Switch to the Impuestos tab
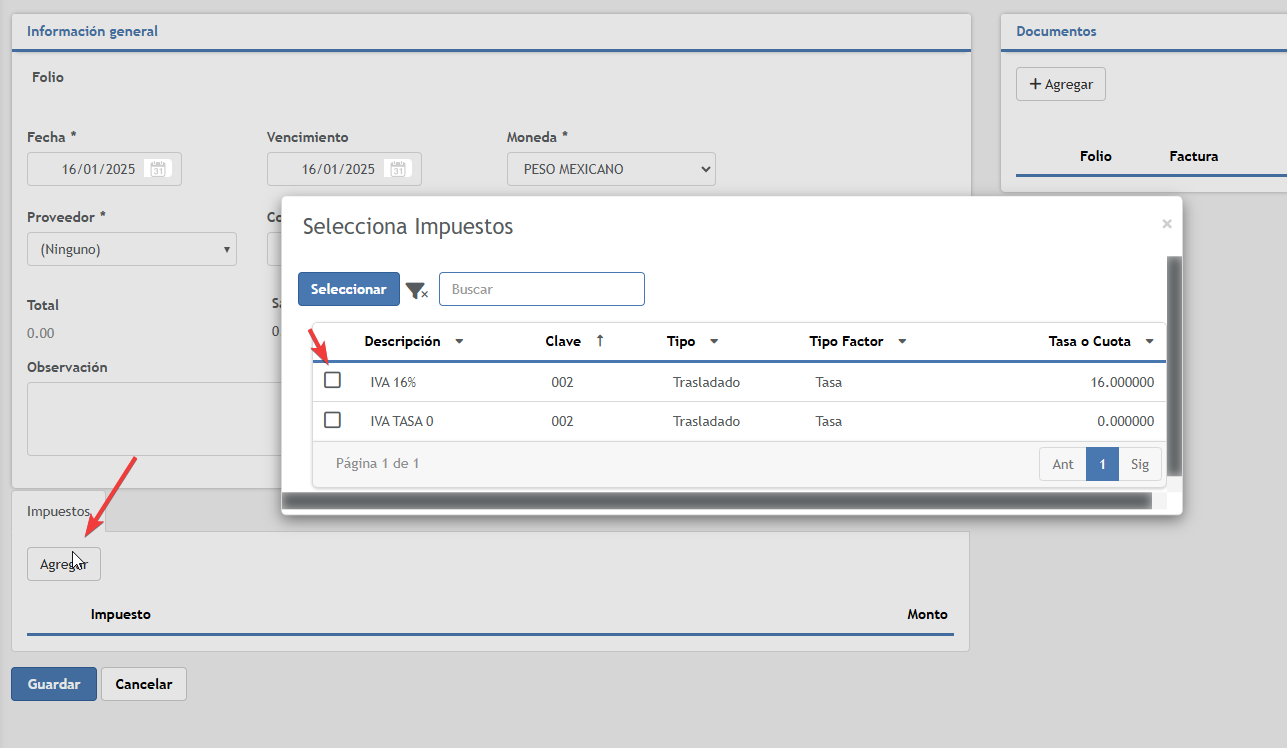This screenshot has height=748, width=1287. [x=59, y=511]
